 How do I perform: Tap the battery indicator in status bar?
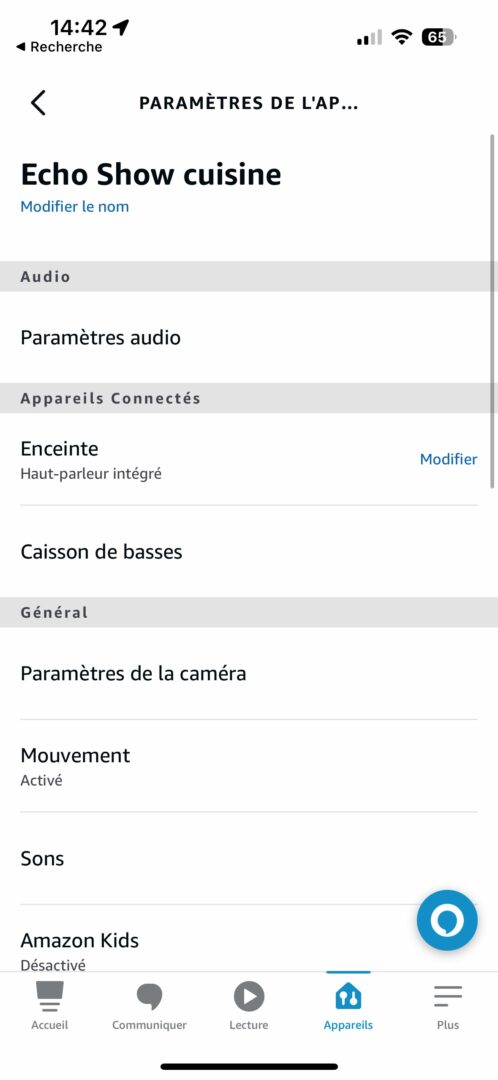coord(439,37)
